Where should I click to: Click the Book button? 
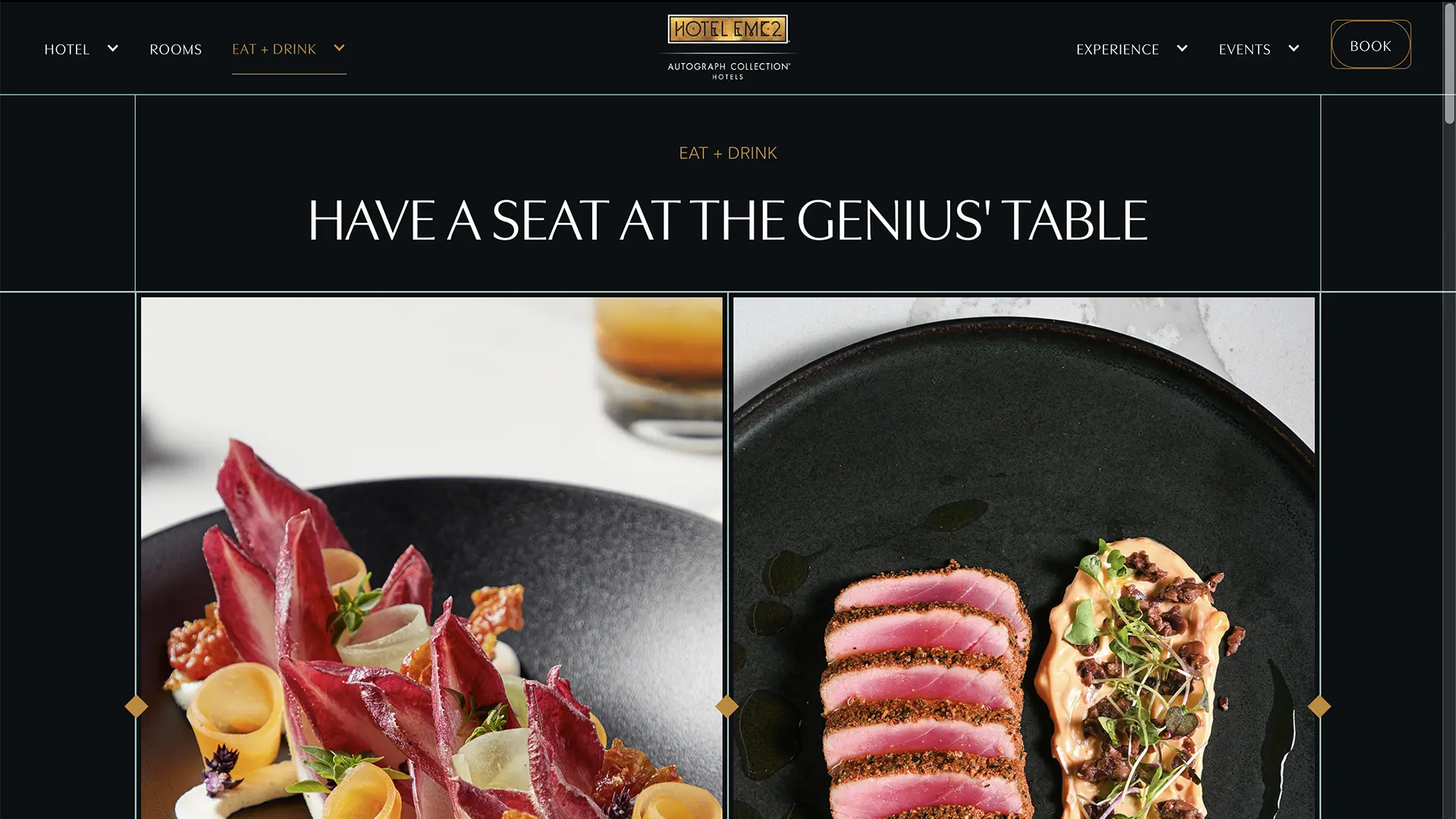(x=1371, y=45)
